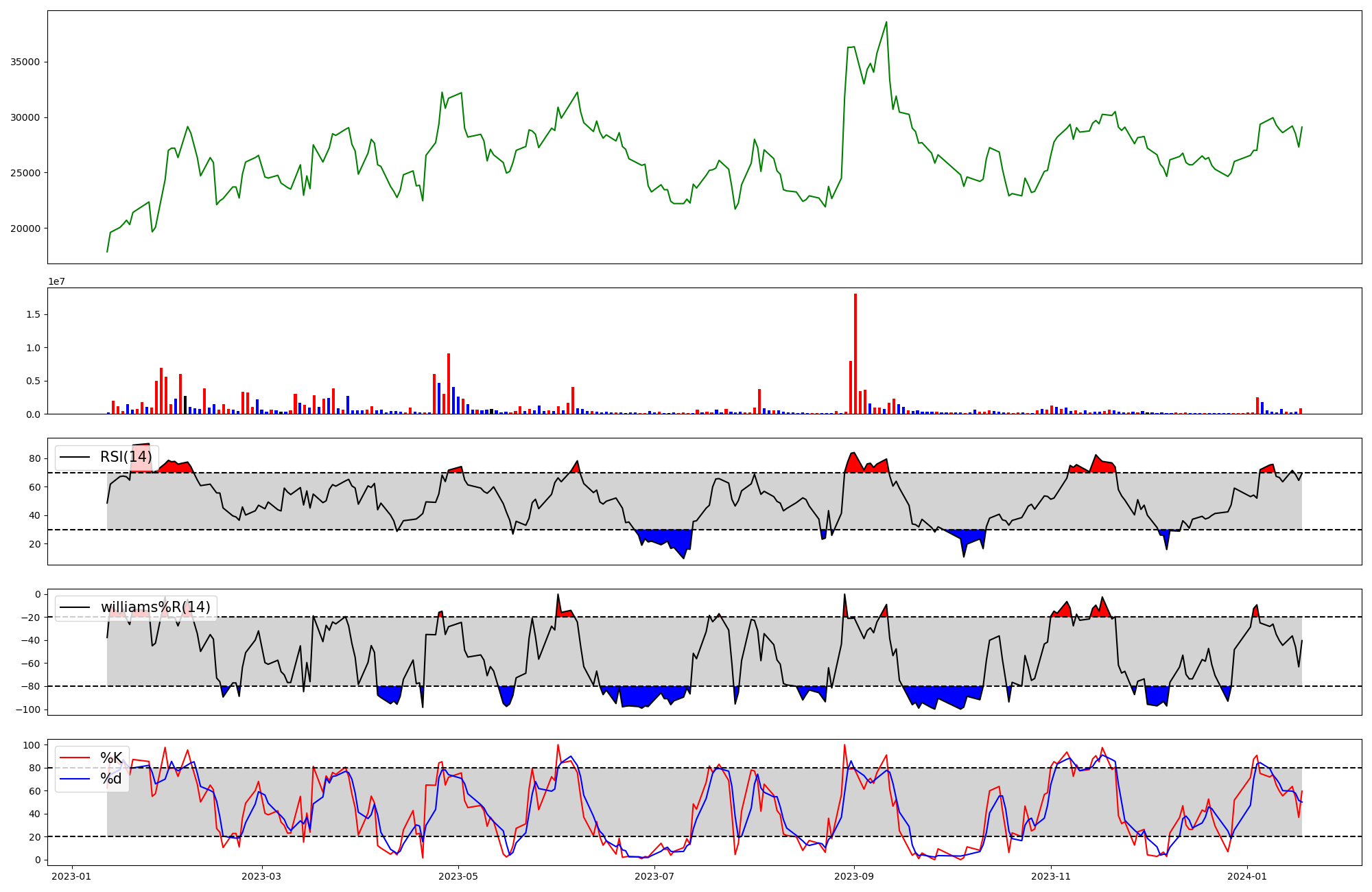Click the 1.5 volume axis tick label
The width and height of the screenshot is (1372, 892).
point(33,314)
